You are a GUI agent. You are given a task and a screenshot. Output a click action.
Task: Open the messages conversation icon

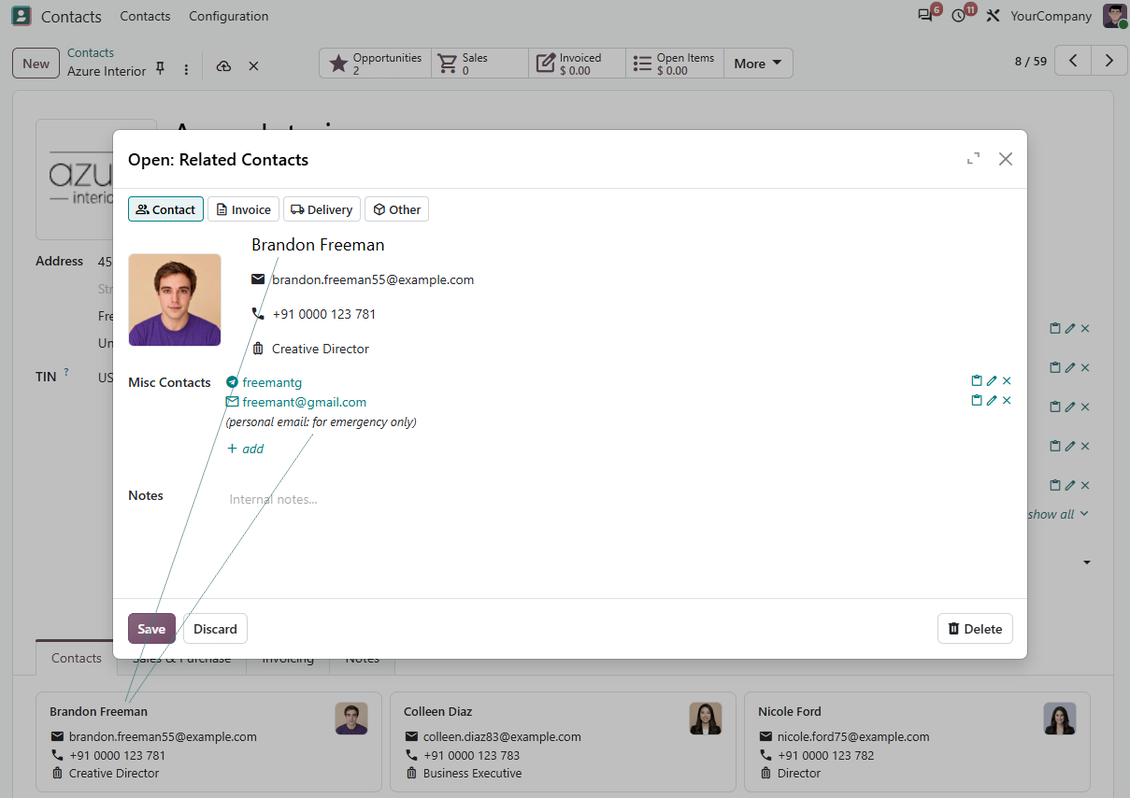coord(925,16)
